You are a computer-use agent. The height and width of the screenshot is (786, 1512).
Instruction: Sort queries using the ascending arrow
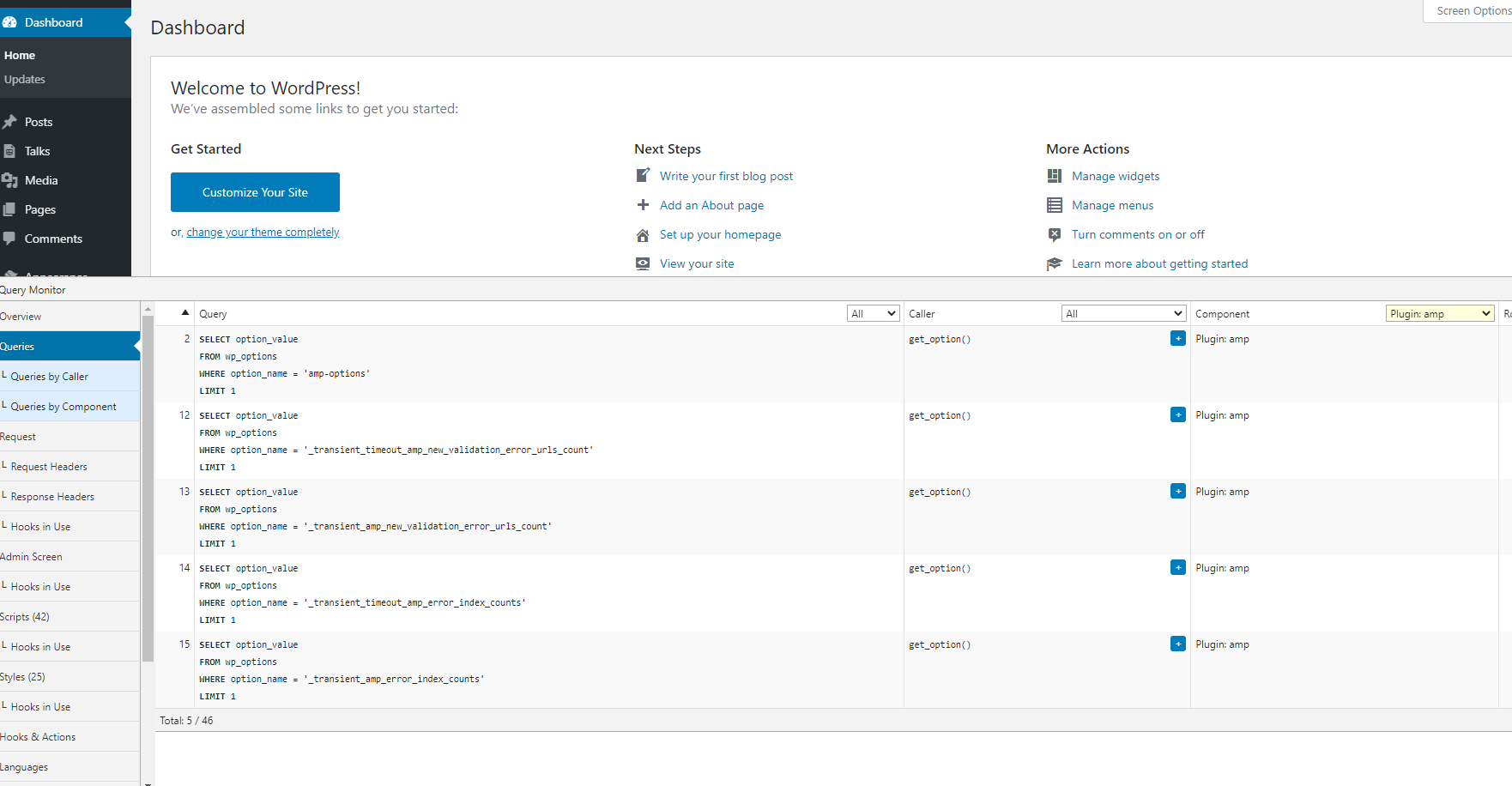pyautogui.click(x=184, y=312)
